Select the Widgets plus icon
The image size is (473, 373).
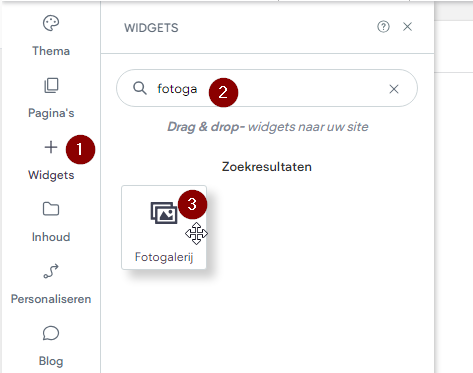51,147
